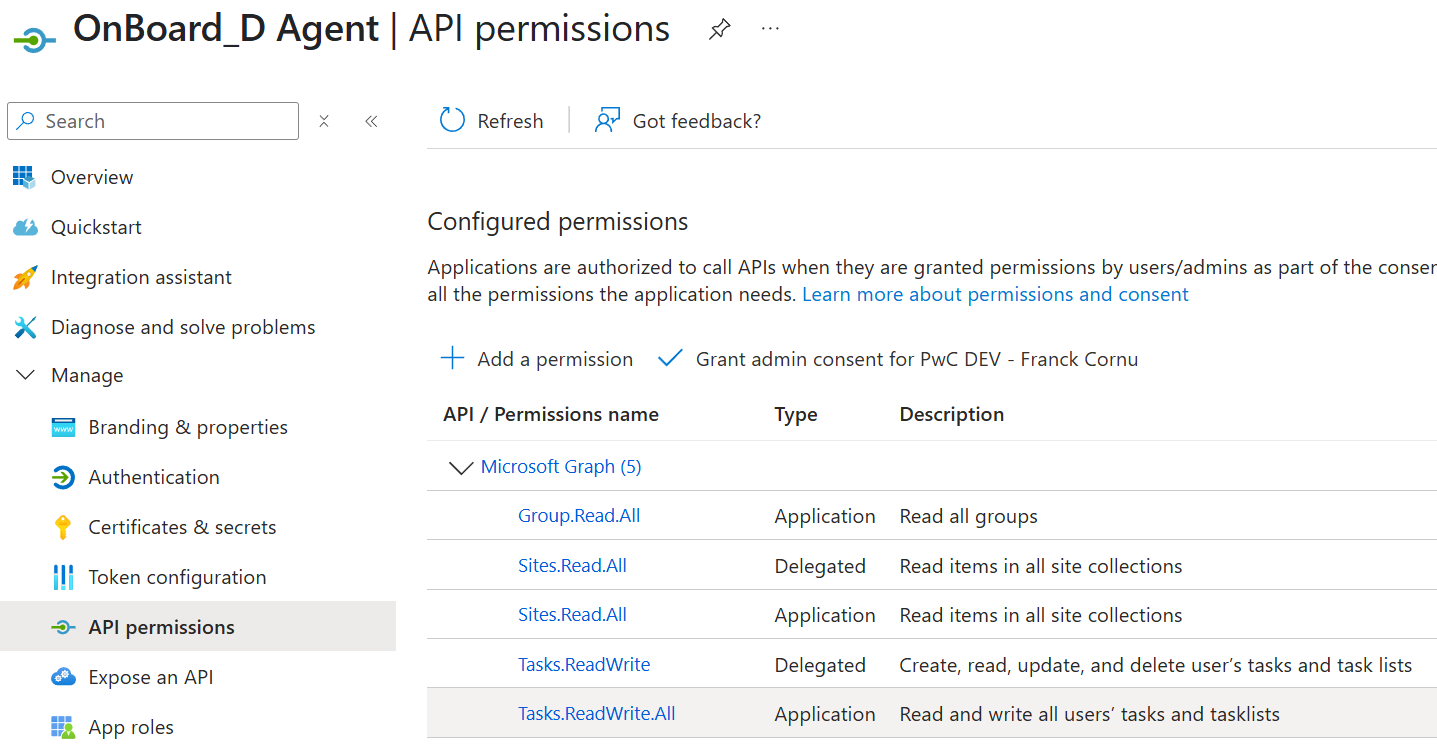Open Group.Read.All permission
Viewport: 1437px width, 752px height.
(579, 516)
